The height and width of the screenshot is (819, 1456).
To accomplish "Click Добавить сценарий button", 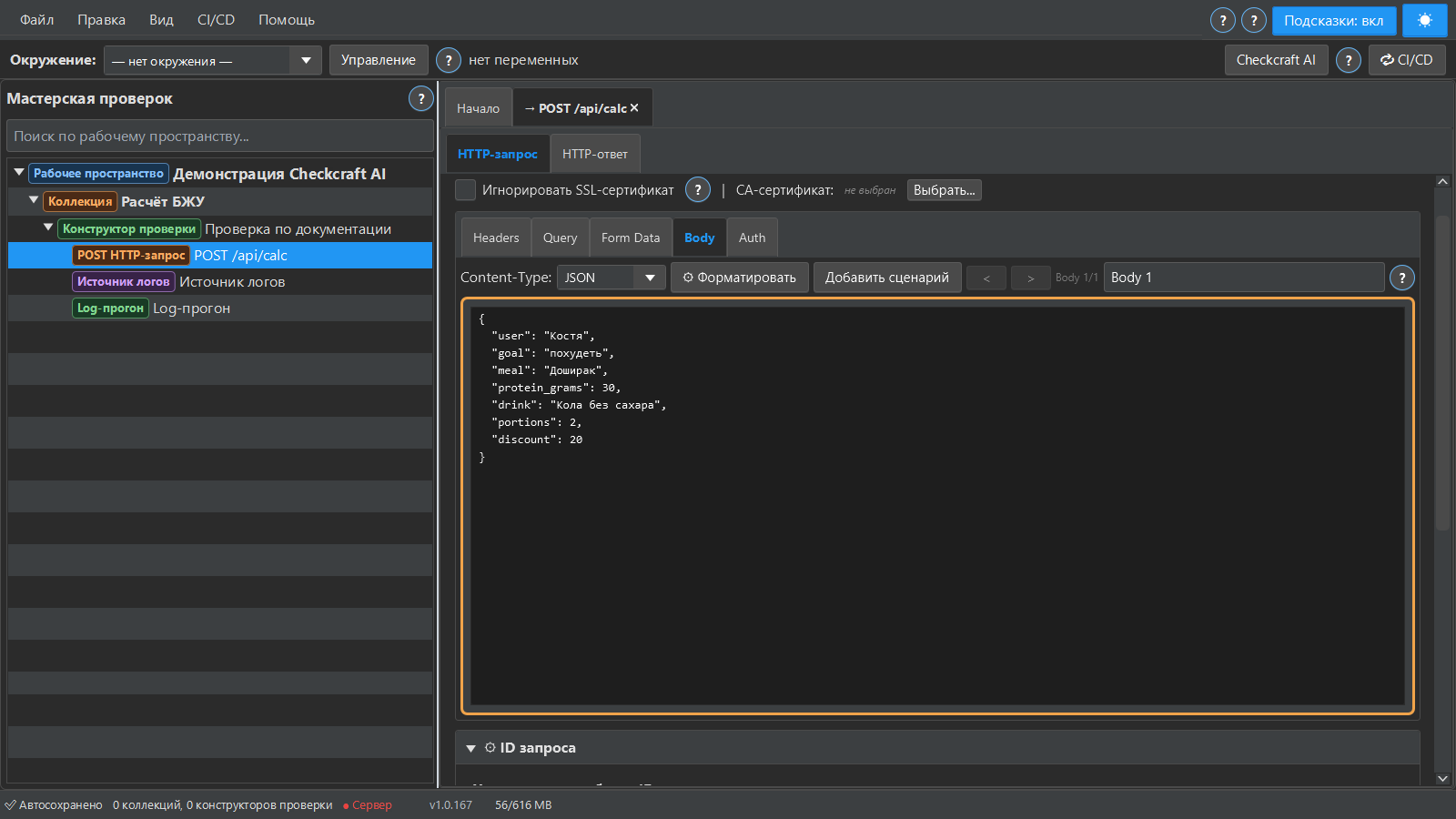I will pyautogui.click(x=887, y=278).
